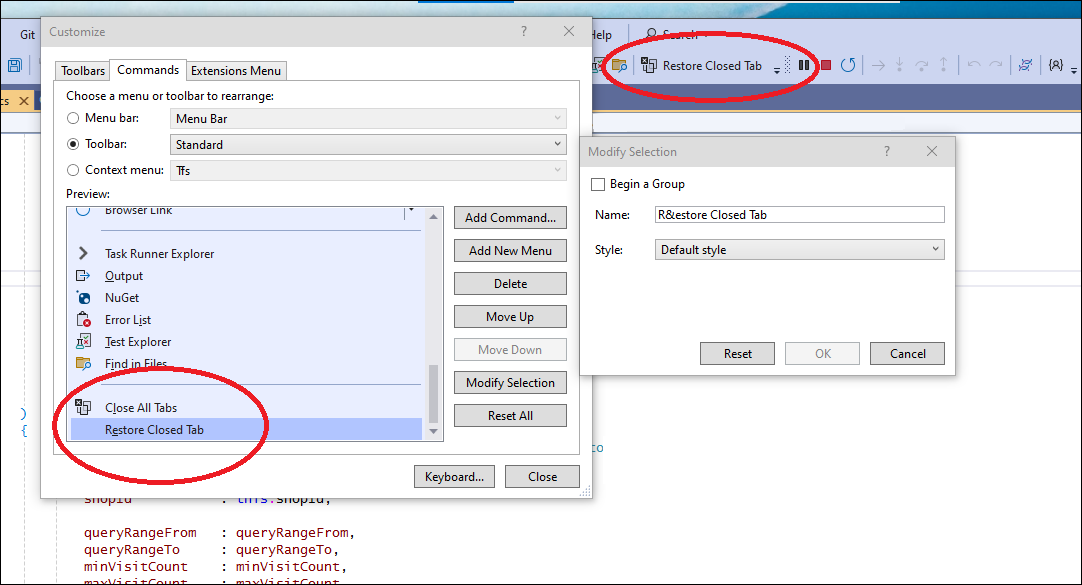Select the NuGet item in the preview list
The height and width of the screenshot is (585, 1082).
pos(123,297)
